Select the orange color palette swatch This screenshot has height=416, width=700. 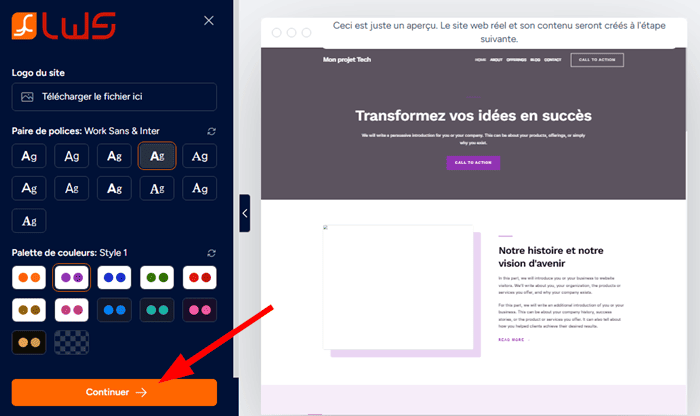(29, 278)
